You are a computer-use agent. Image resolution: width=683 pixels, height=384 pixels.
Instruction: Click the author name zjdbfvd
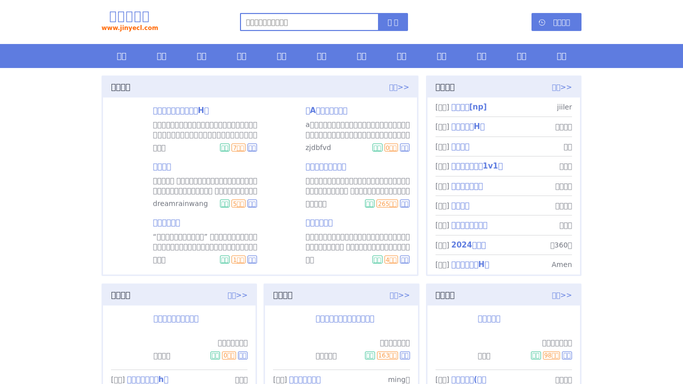(x=318, y=148)
